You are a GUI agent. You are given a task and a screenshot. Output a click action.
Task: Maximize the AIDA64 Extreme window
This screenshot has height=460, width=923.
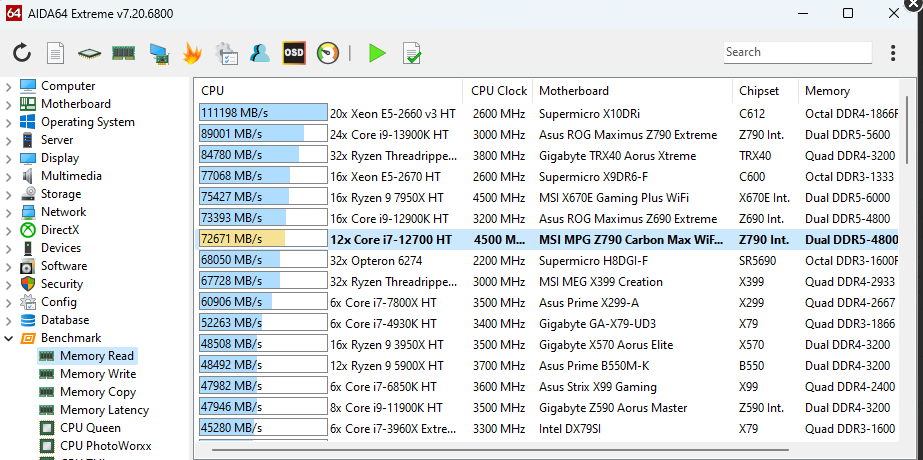pos(848,13)
